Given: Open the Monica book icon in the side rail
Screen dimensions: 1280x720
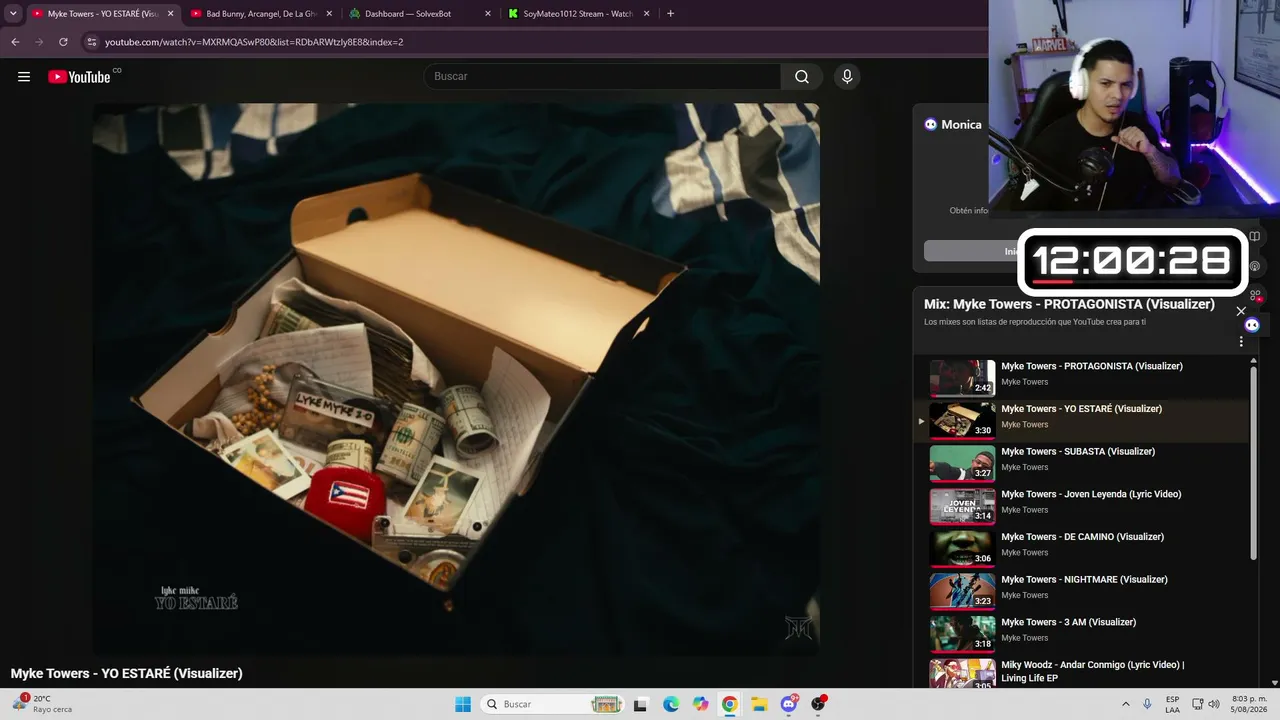Looking at the screenshot, I should pos(1255,237).
